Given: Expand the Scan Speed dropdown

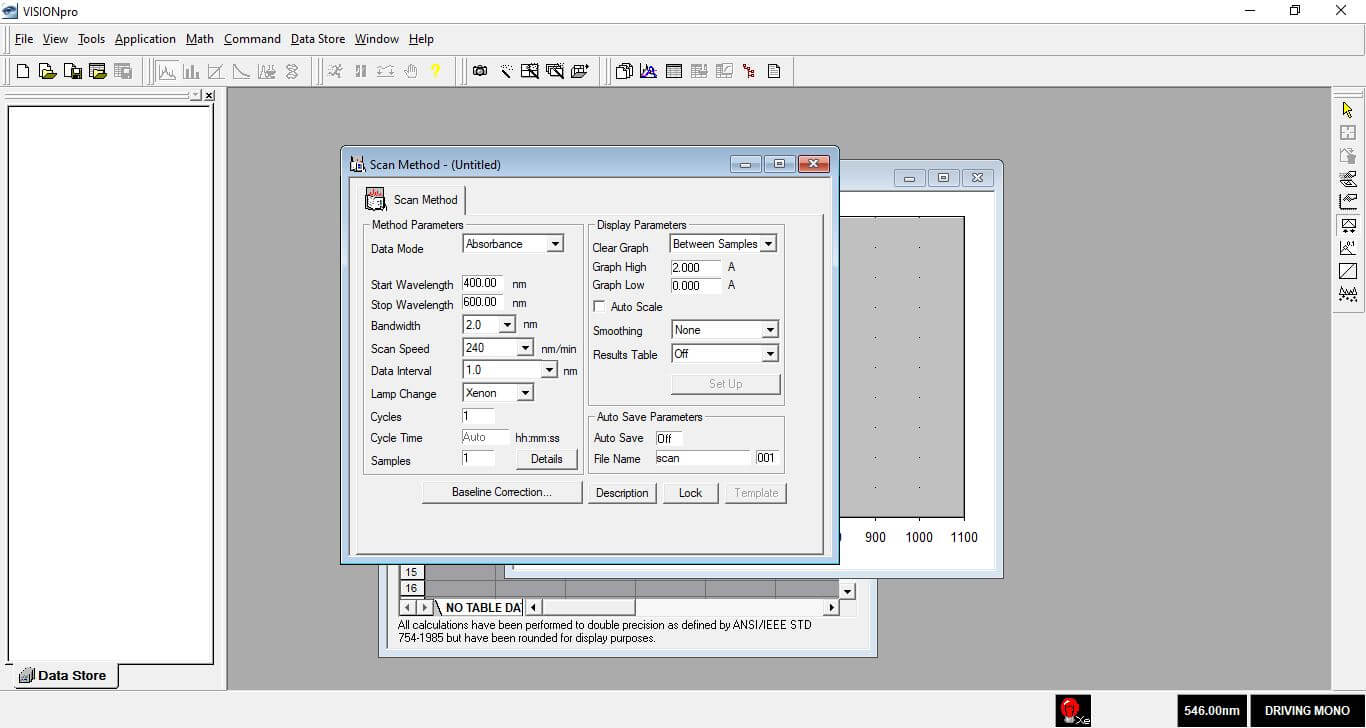Looking at the screenshot, I should click(x=525, y=348).
